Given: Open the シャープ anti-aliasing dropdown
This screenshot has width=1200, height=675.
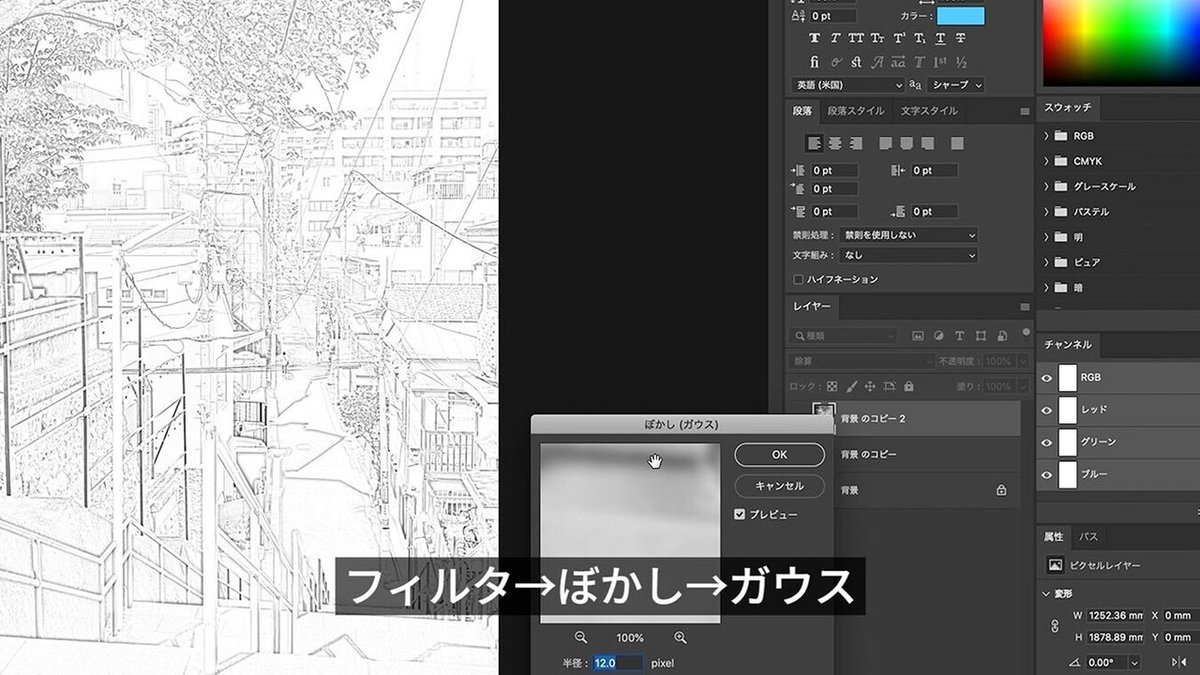Looking at the screenshot, I should [x=955, y=85].
